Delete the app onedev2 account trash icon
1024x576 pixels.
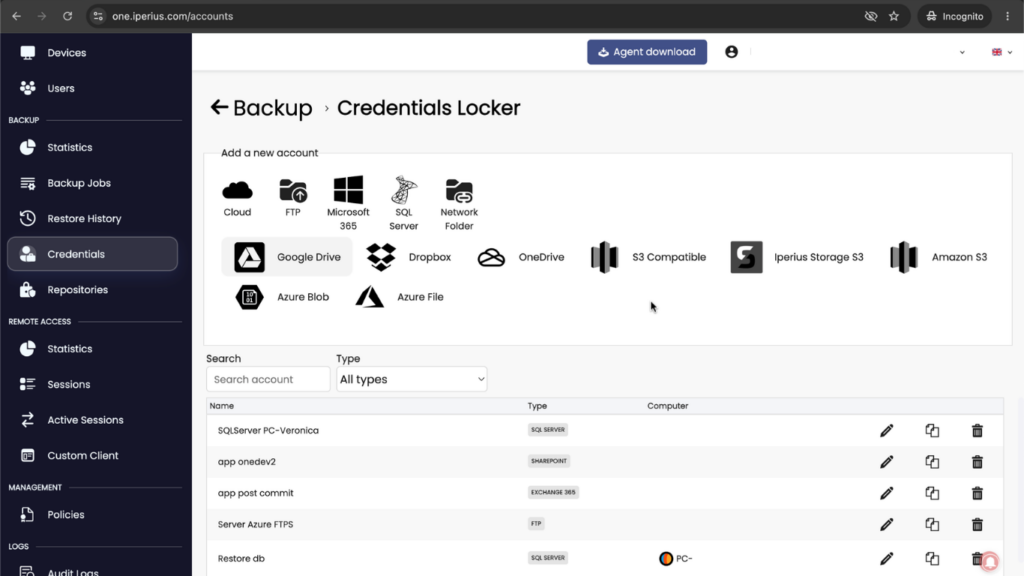[x=977, y=462]
